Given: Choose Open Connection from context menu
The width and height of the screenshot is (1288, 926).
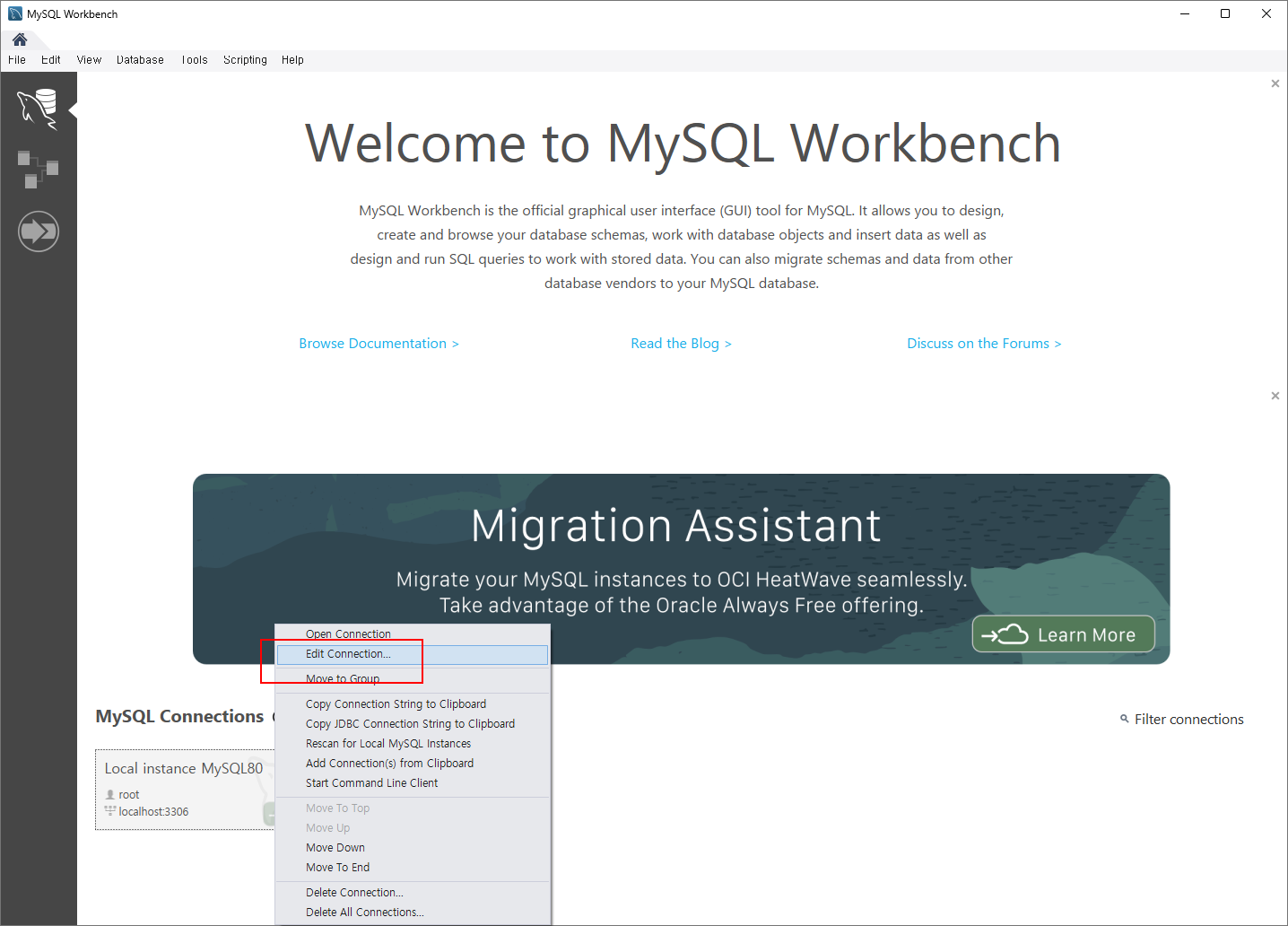Looking at the screenshot, I should click(413, 633).
